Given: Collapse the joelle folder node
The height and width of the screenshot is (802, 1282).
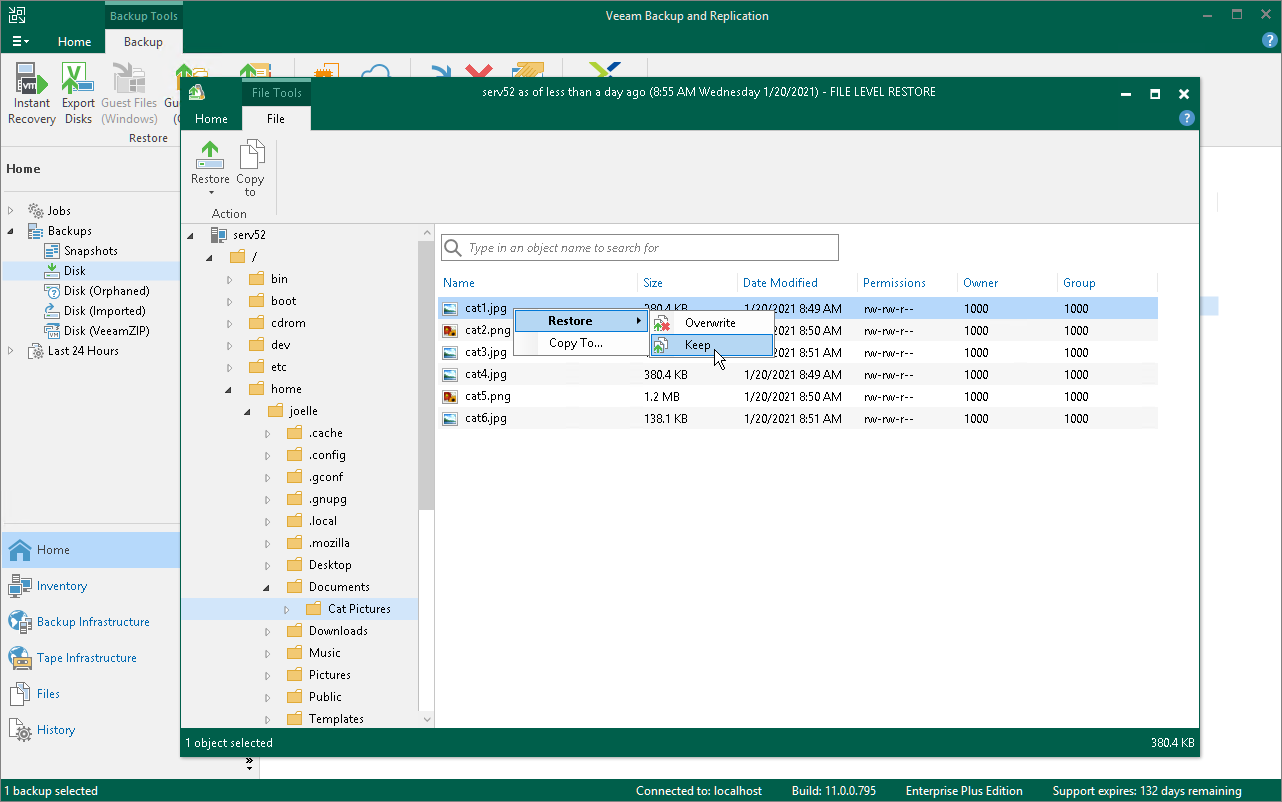Looking at the screenshot, I should click(x=248, y=411).
